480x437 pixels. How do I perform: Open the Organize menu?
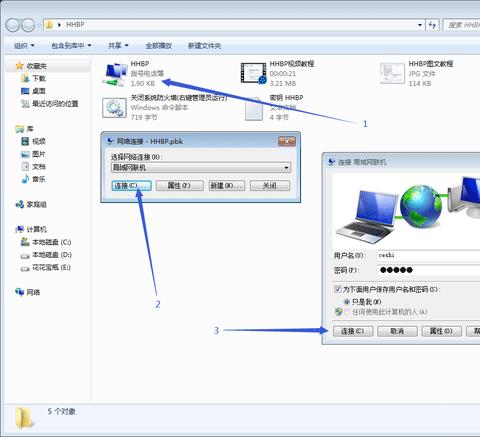pyautogui.click(x=24, y=45)
